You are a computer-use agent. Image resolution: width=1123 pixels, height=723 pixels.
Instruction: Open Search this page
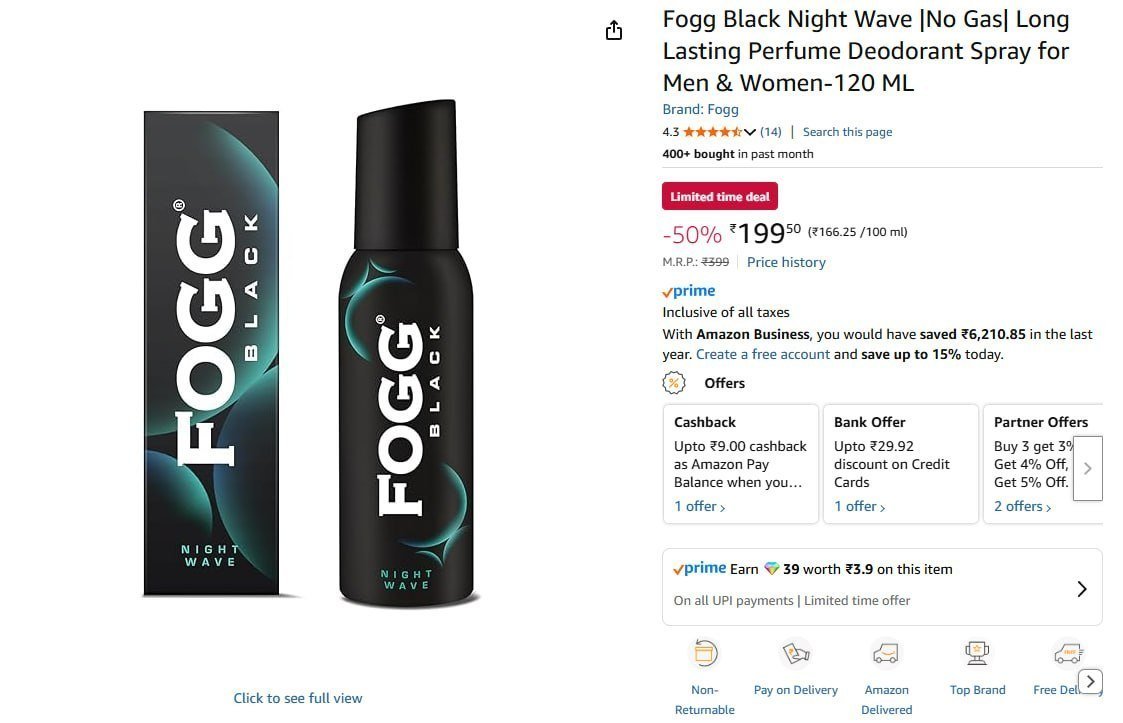click(847, 131)
